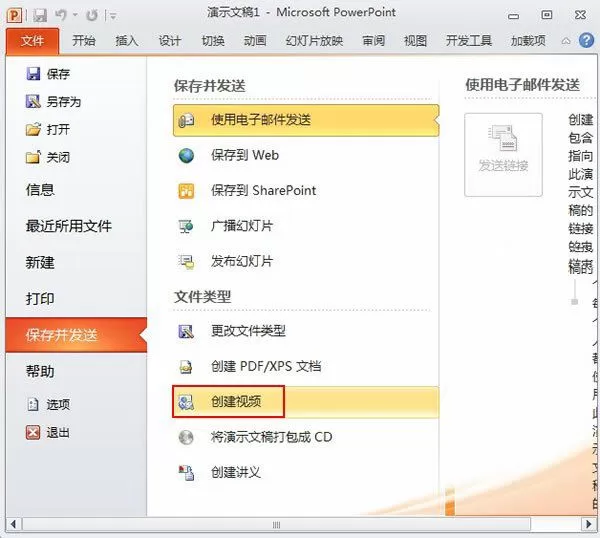Click the 创建视频 video icon

pos(186,402)
